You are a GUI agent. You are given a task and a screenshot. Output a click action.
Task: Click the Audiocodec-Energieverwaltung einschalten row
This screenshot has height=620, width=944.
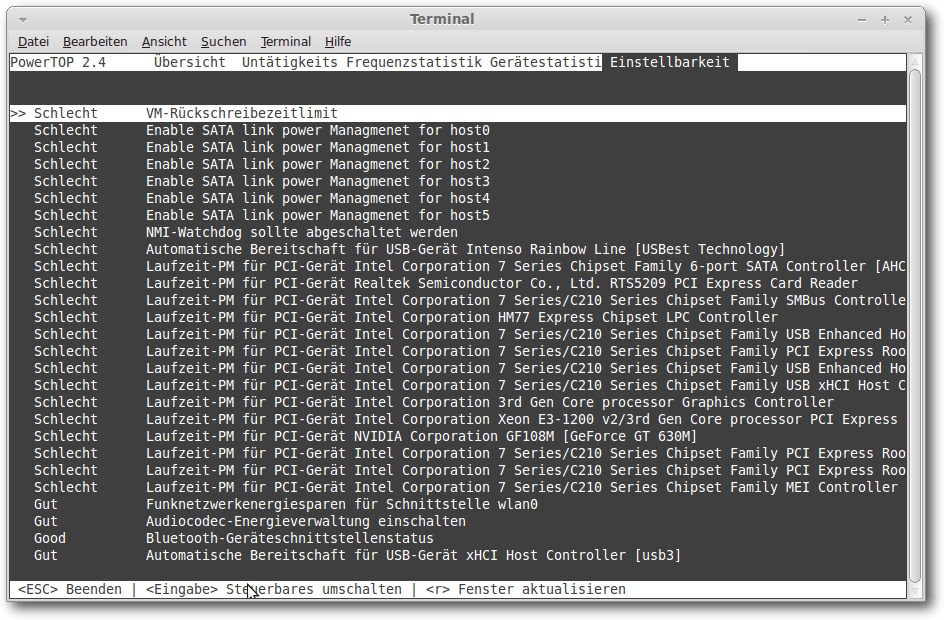(458, 521)
